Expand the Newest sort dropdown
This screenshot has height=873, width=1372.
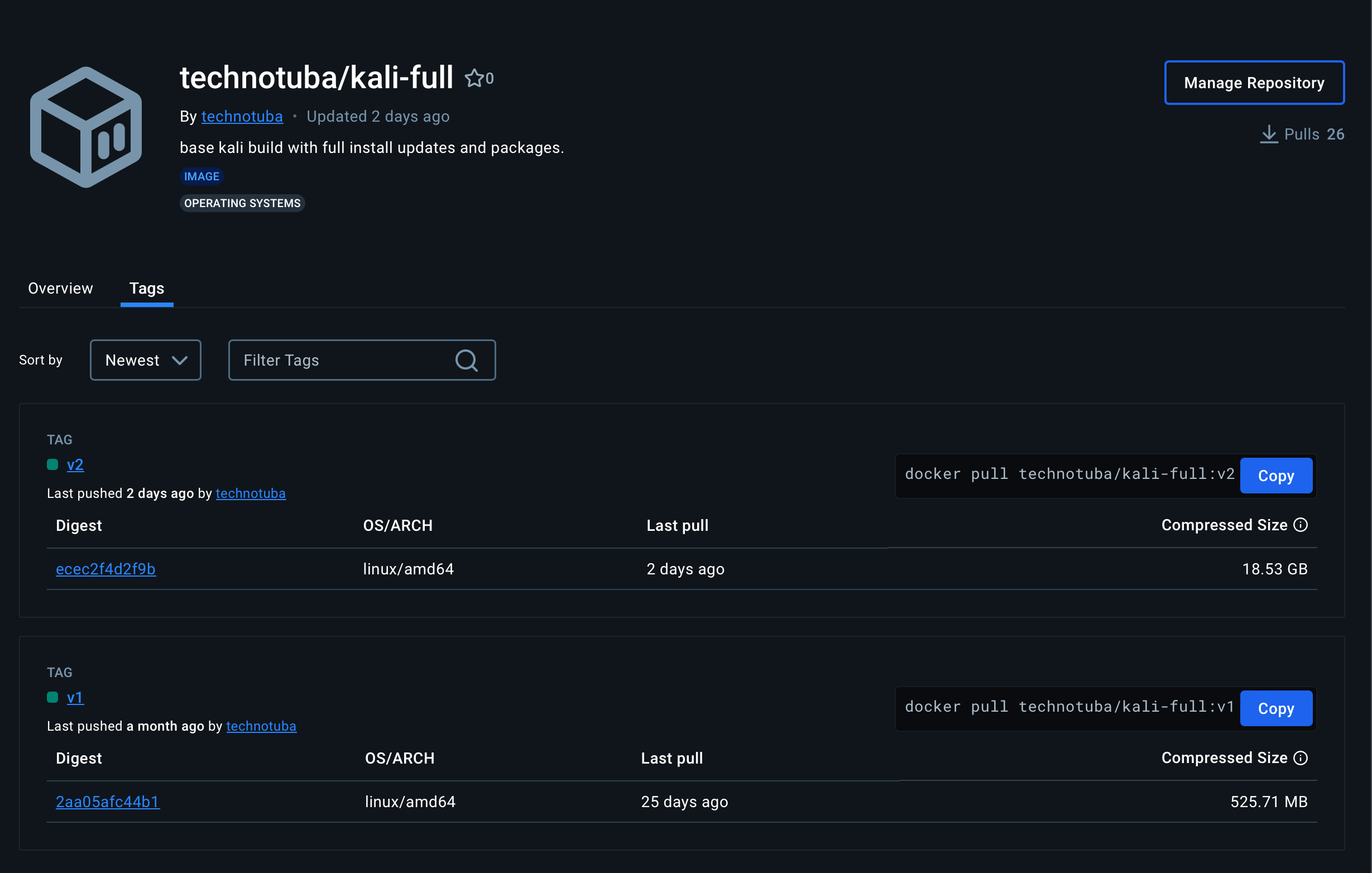click(145, 360)
